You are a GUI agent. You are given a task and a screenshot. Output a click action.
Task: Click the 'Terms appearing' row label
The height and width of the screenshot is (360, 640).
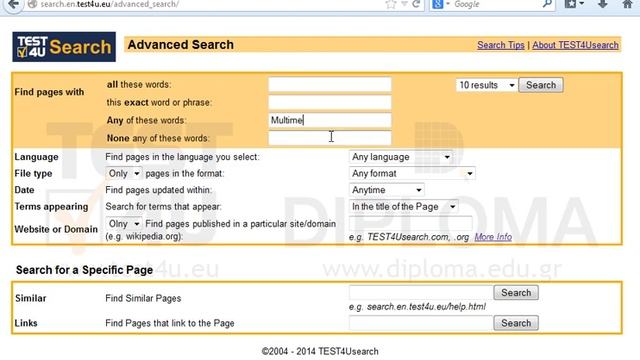[x=51, y=207]
